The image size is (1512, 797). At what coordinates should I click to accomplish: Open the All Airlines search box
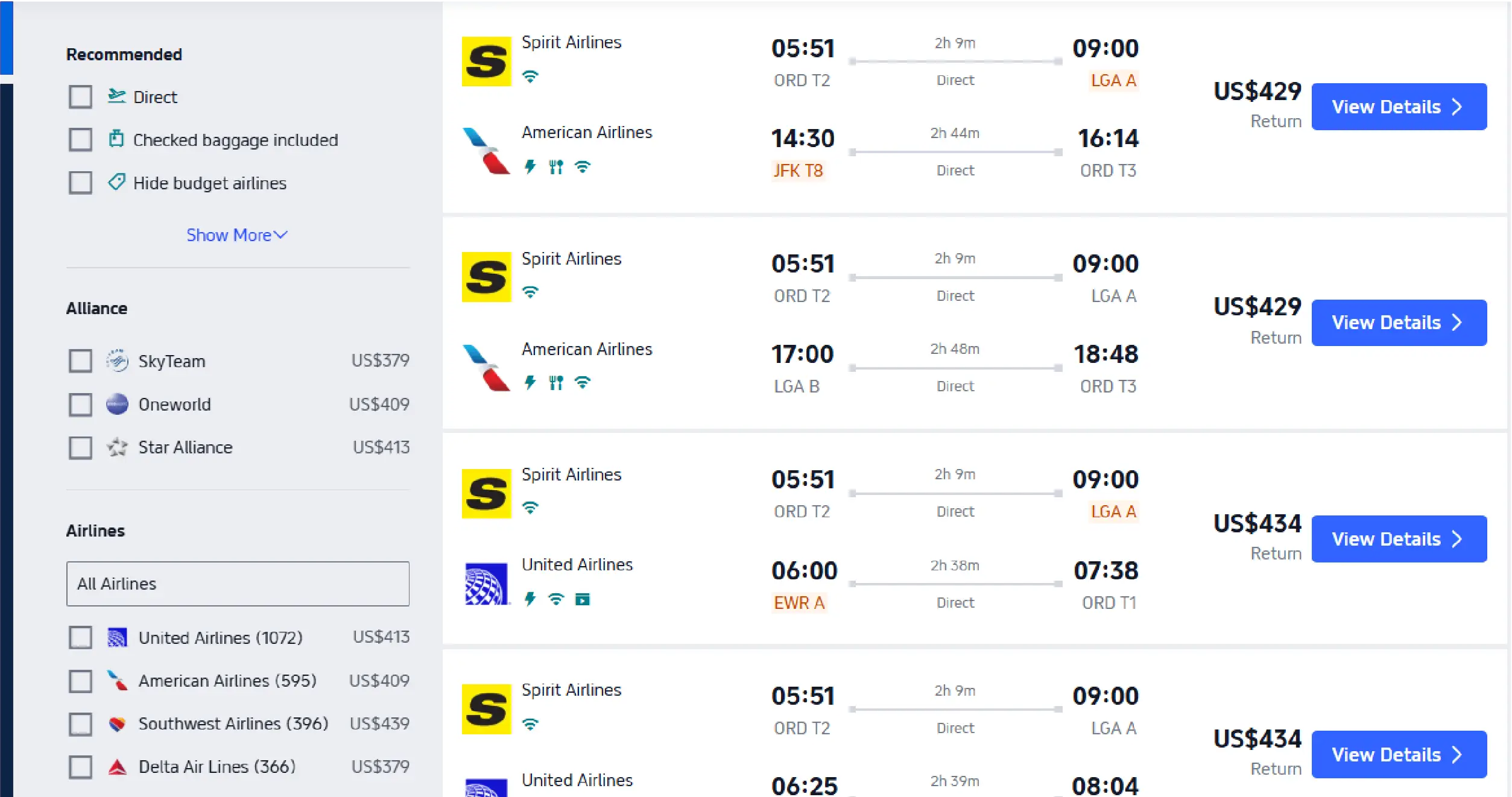click(x=238, y=584)
